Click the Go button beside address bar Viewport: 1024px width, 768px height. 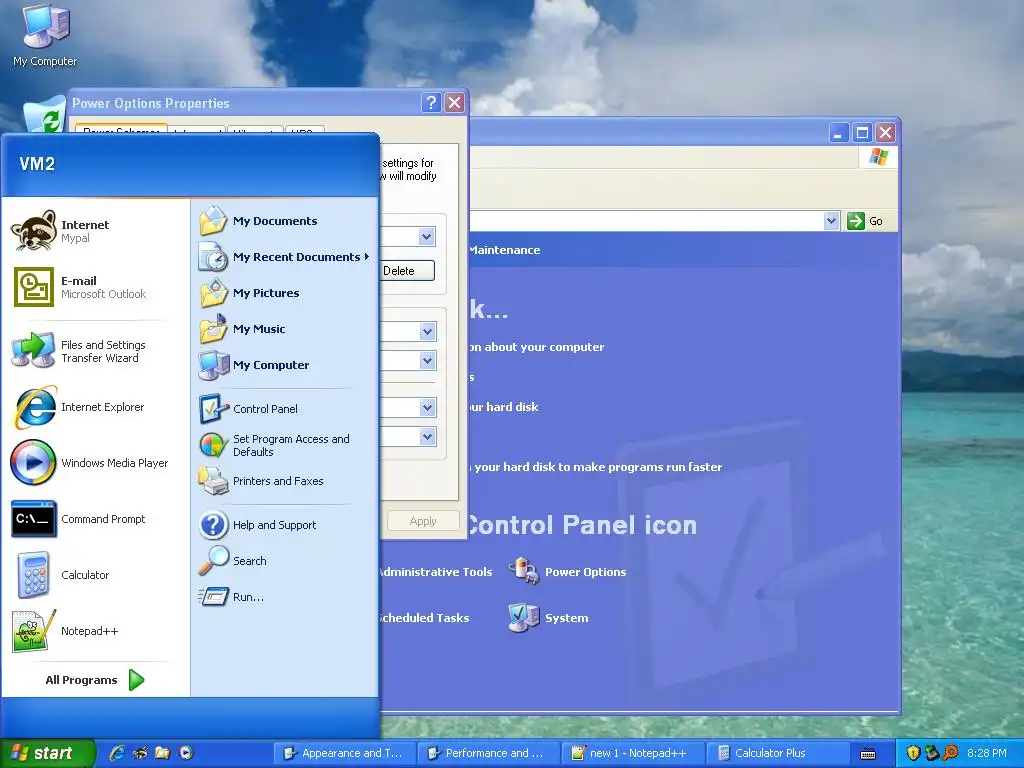[x=866, y=221]
